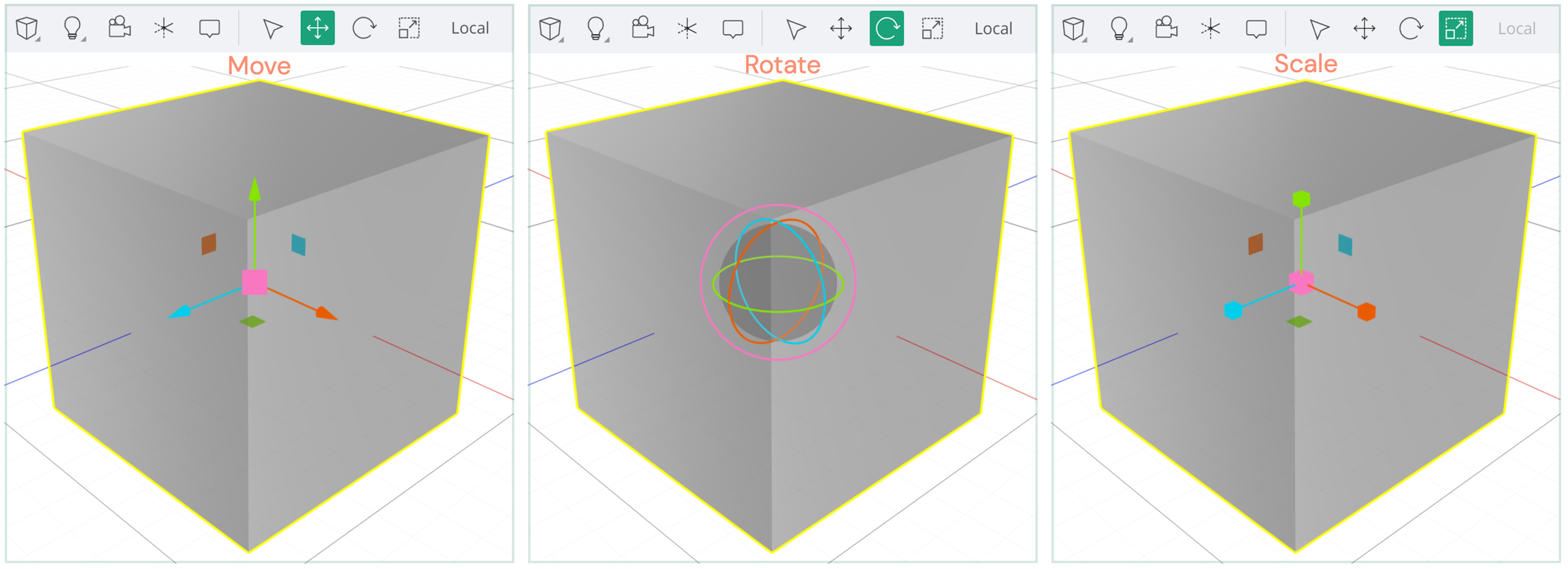This screenshot has width=1568, height=569.
Task: Expand the light bulb dropdown in Rotate panel
Action: click(x=597, y=29)
